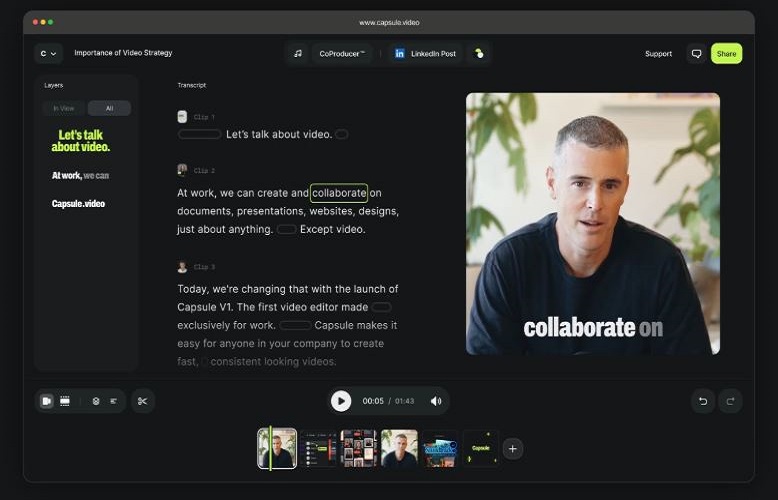Image resolution: width=778 pixels, height=500 pixels.
Task: Click the sentence Let's talk about video.
Action: pyautogui.click(x=279, y=134)
